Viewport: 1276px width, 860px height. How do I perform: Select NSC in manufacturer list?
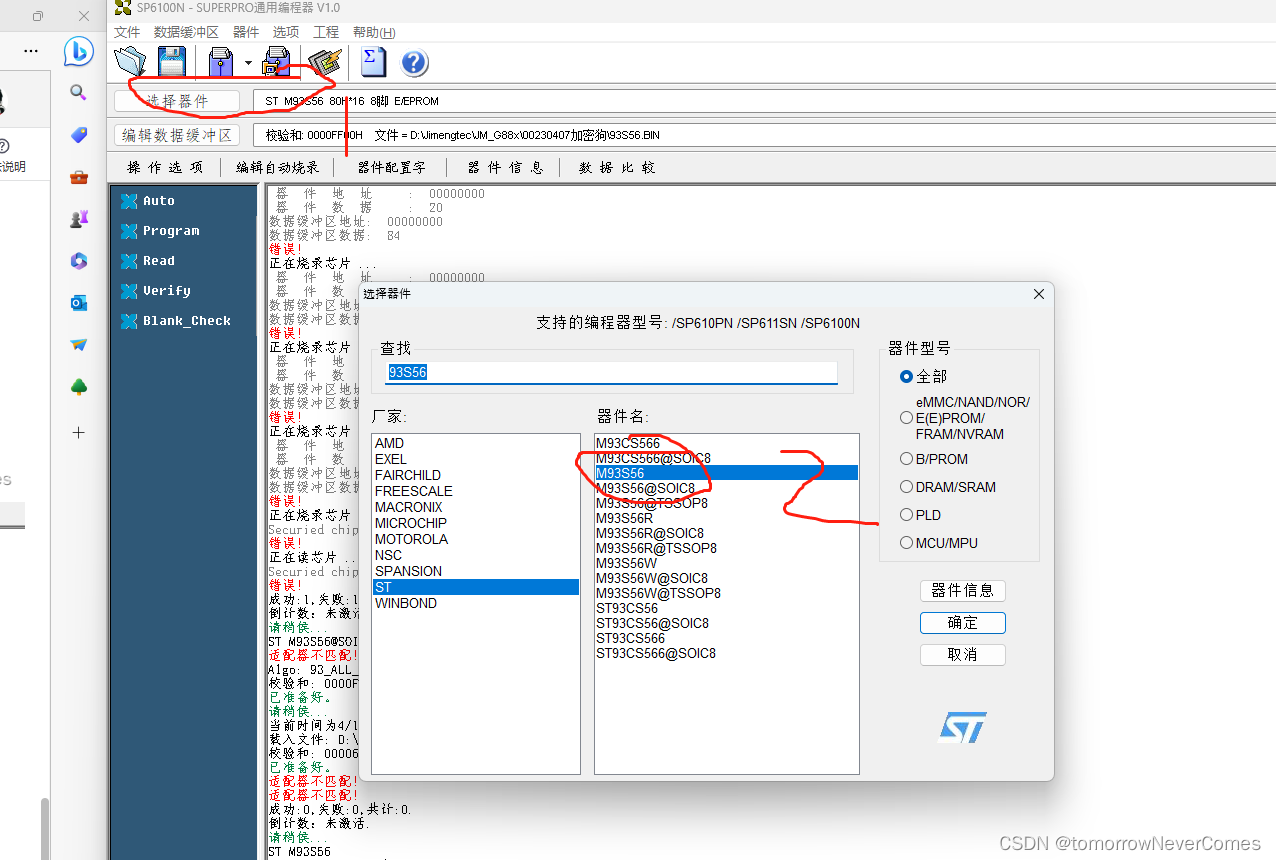(475, 555)
